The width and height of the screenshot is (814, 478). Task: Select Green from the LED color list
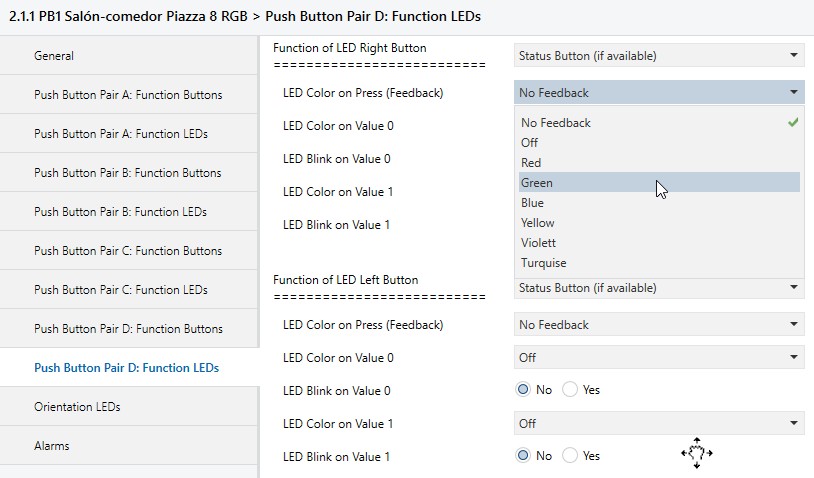(537, 183)
